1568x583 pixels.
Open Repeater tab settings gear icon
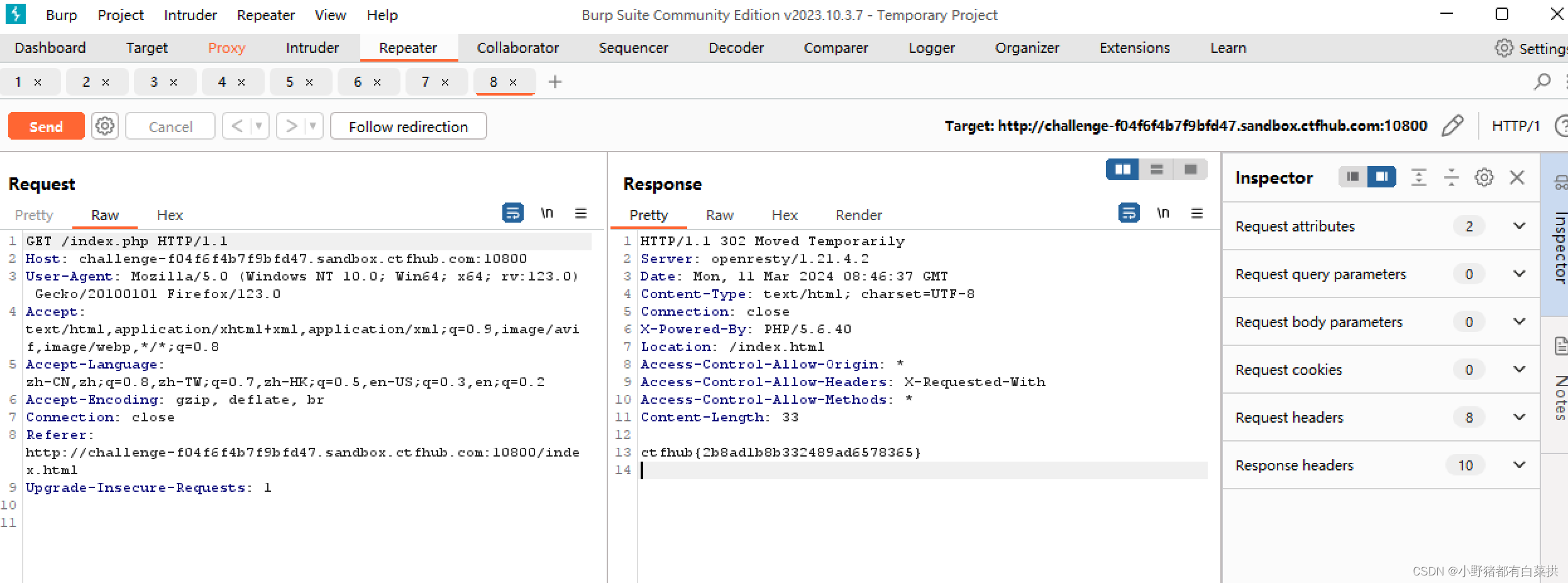[104, 126]
